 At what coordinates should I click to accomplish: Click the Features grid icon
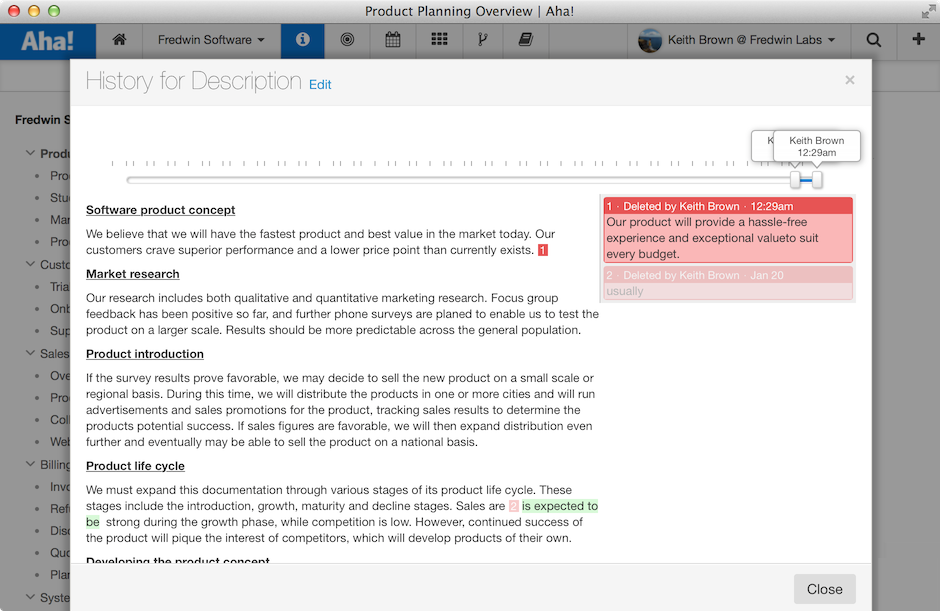(437, 41)
